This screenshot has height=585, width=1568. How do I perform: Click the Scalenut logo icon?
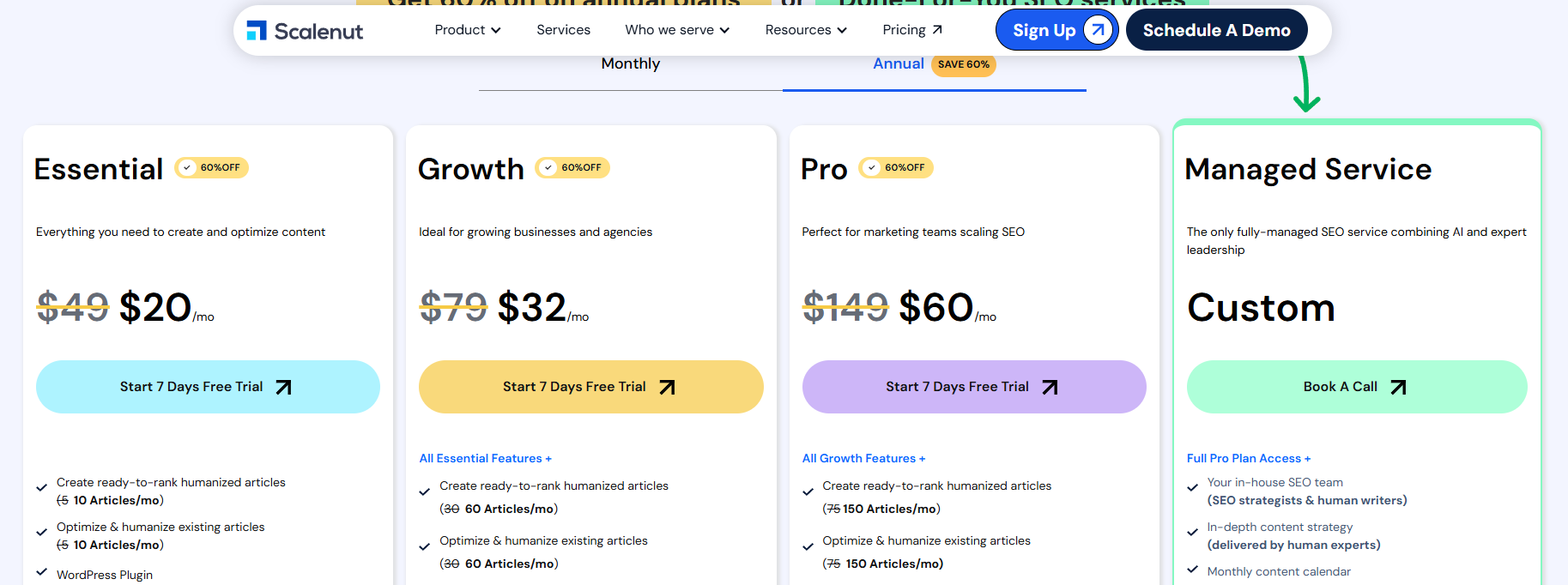(257, 31)
